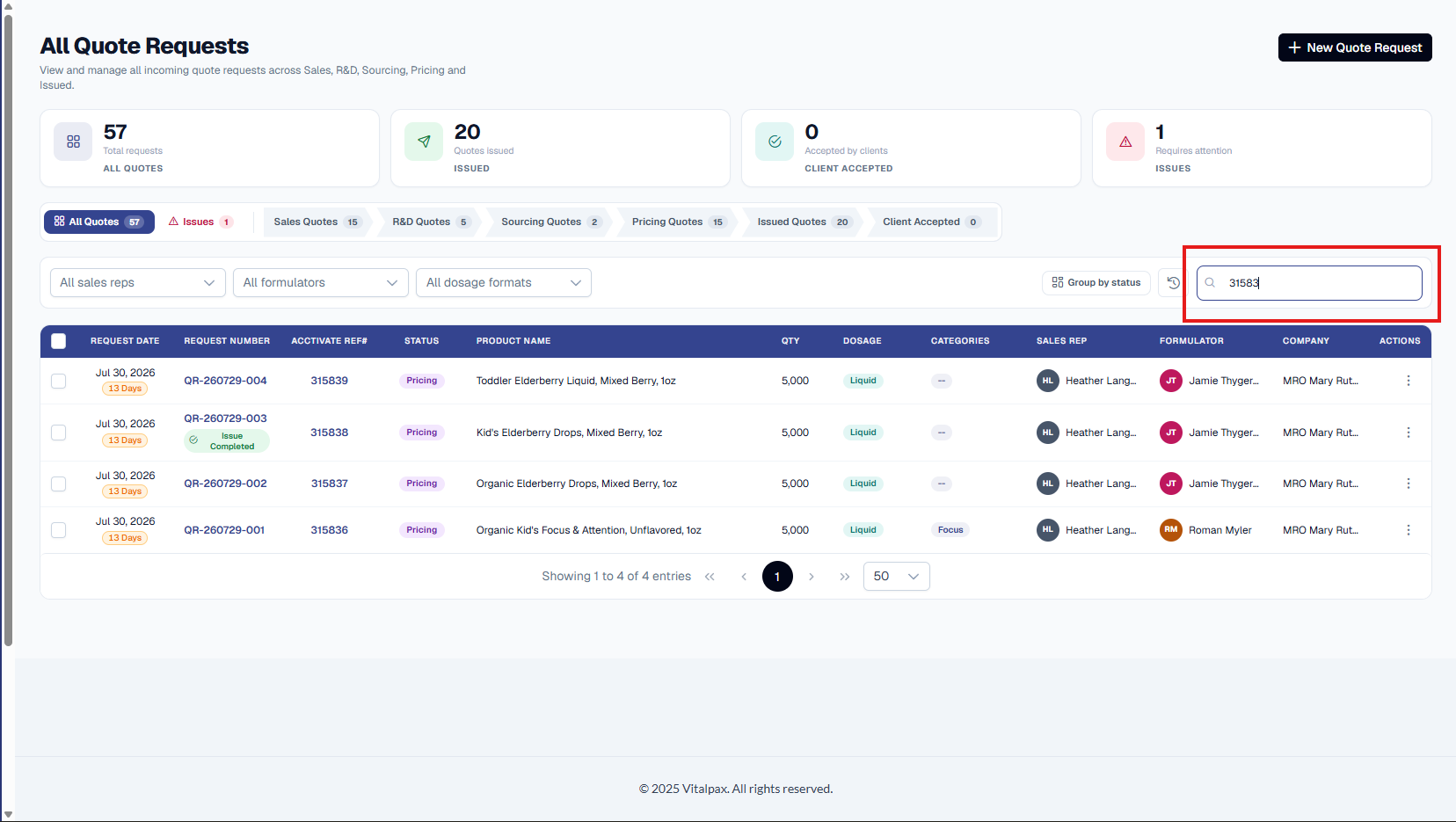Sort by Request Date column header
The image size is (1456, 822).
tap(125, 341)
